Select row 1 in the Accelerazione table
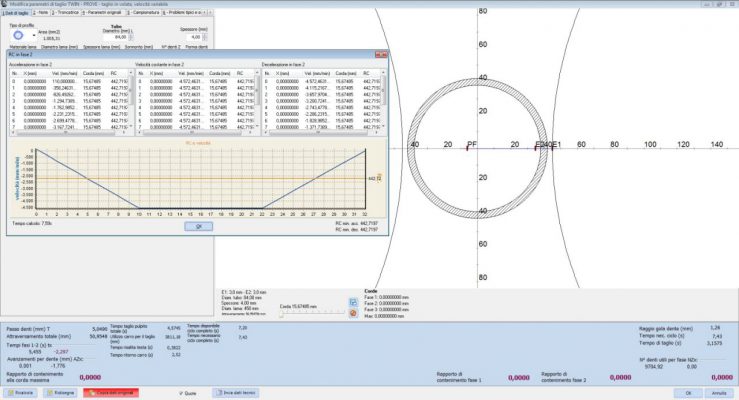Image resolution: width=739 pixels, height=400 pixels. (x=69, y=88)
